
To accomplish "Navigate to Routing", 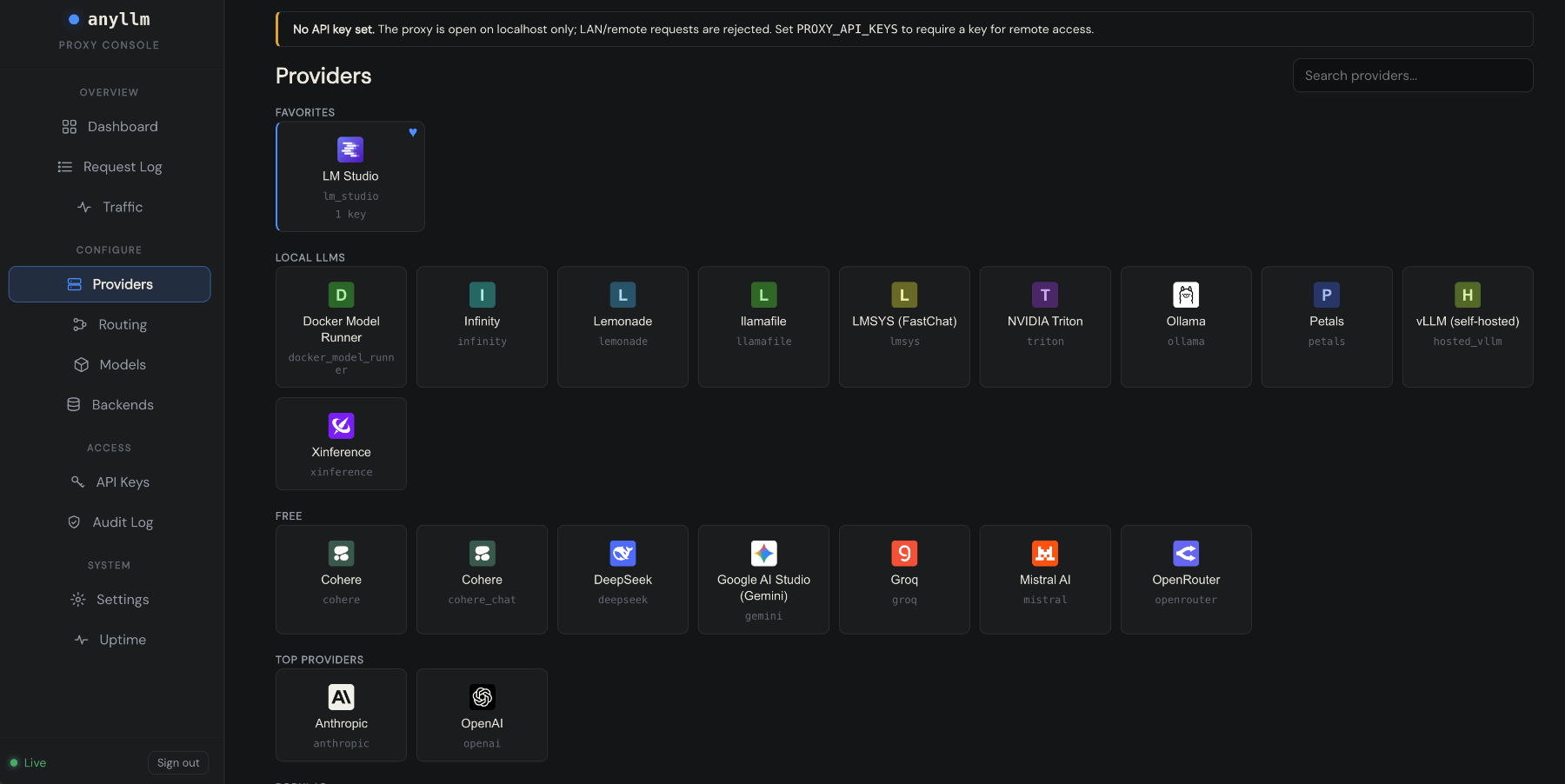I will pyautogui.click(x=110, y=324).
